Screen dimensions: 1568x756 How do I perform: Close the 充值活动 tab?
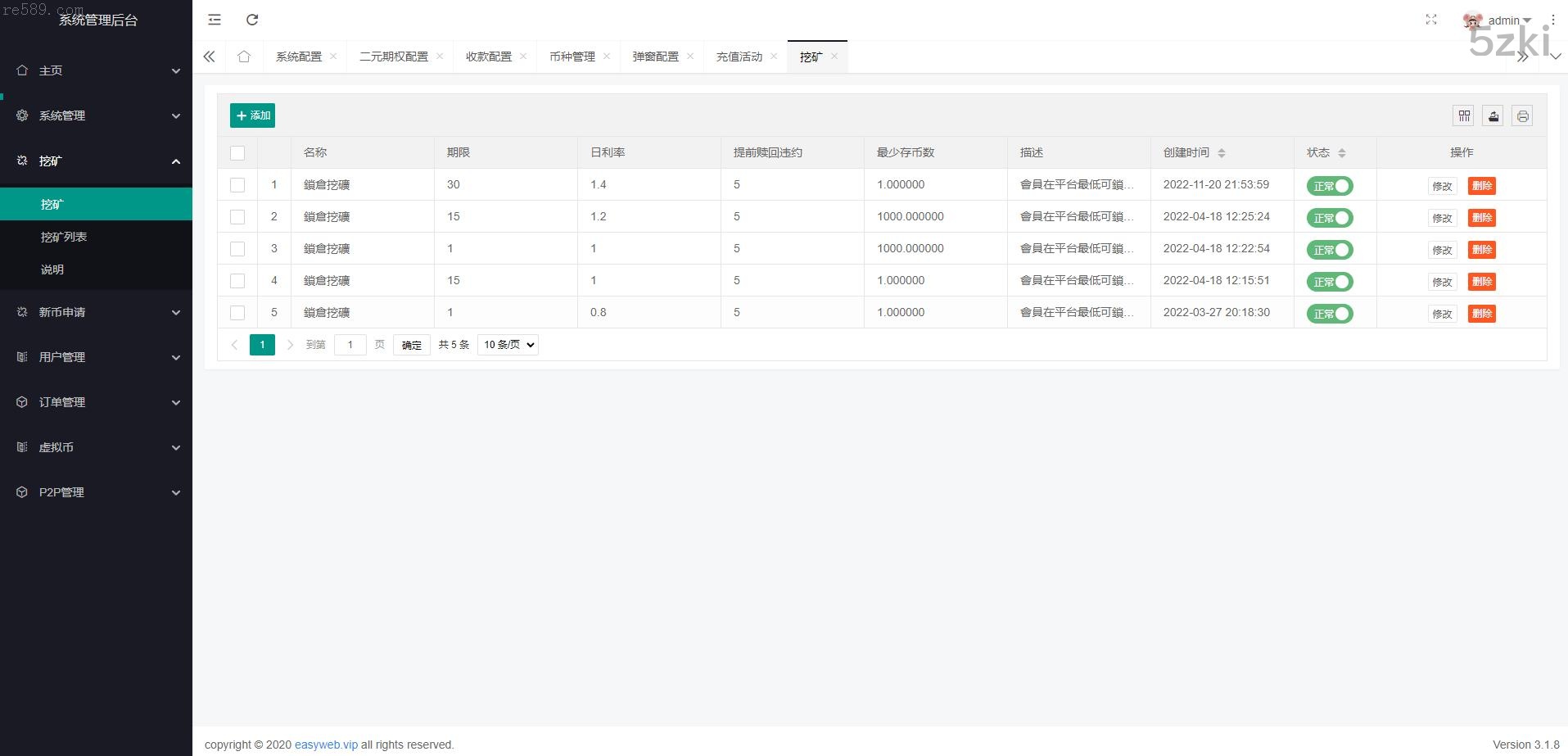click(774, 57)
